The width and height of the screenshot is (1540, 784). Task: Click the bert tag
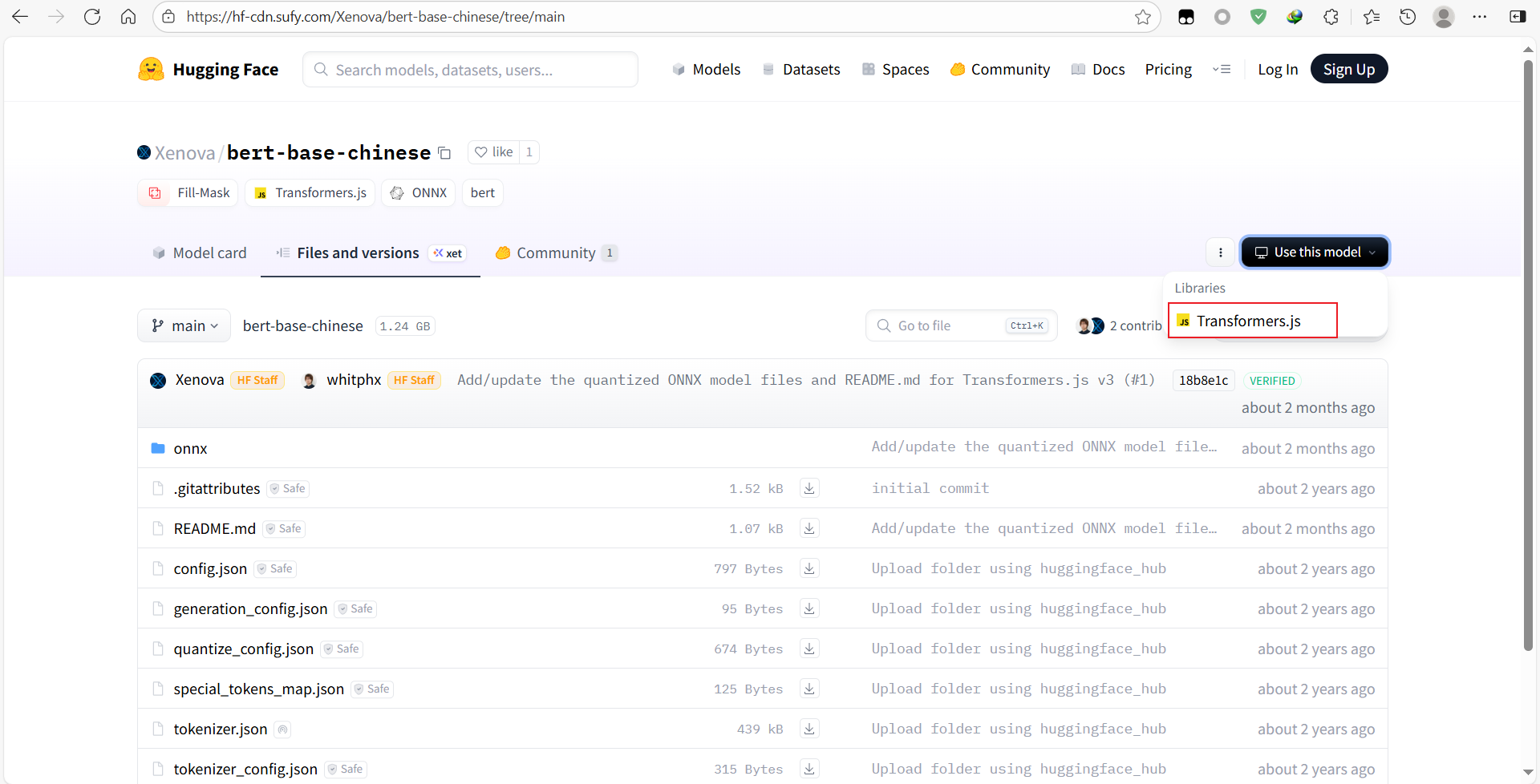coord(483,193)
